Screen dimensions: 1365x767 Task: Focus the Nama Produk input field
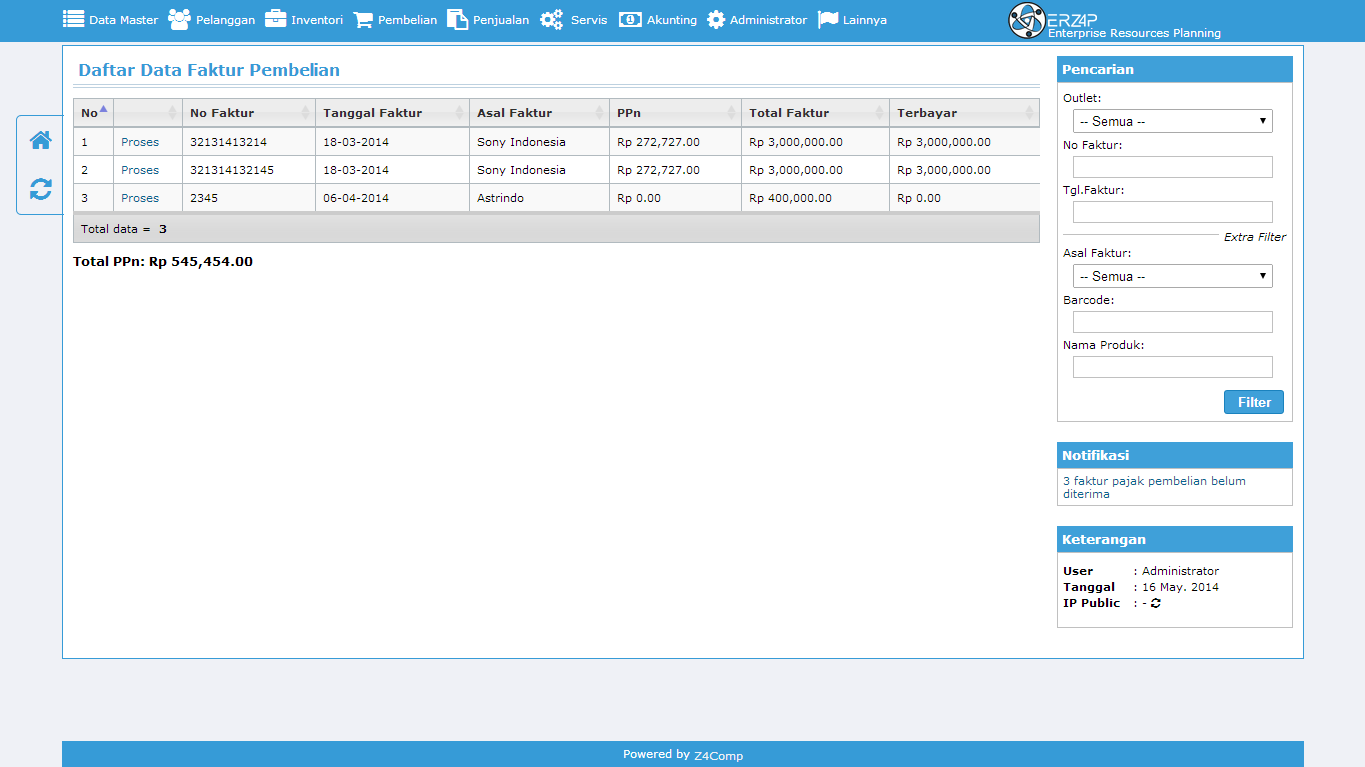[1172, 367]
